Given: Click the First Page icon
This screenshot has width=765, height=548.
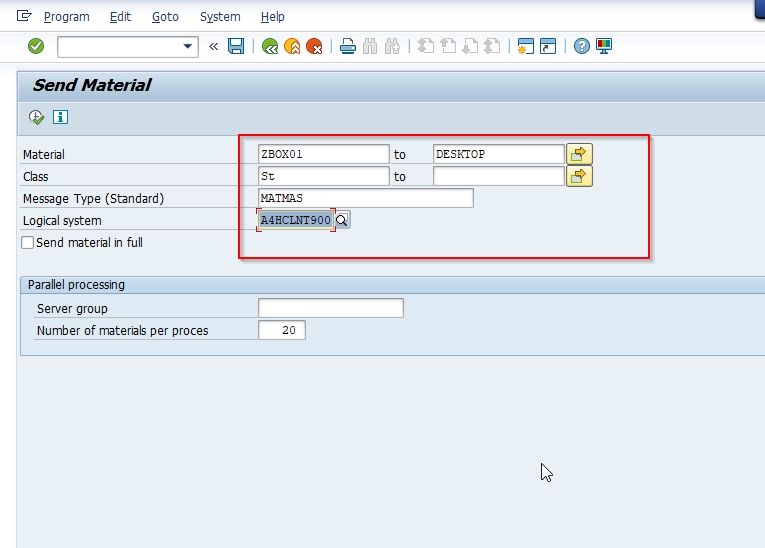Looking at the screenshot, I should pyautogui.click(x=425, y=46).
